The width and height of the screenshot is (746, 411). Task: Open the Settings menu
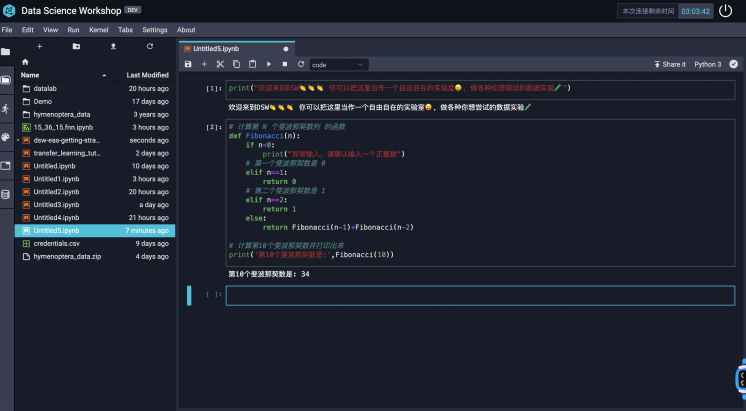[x=155, y=29]
